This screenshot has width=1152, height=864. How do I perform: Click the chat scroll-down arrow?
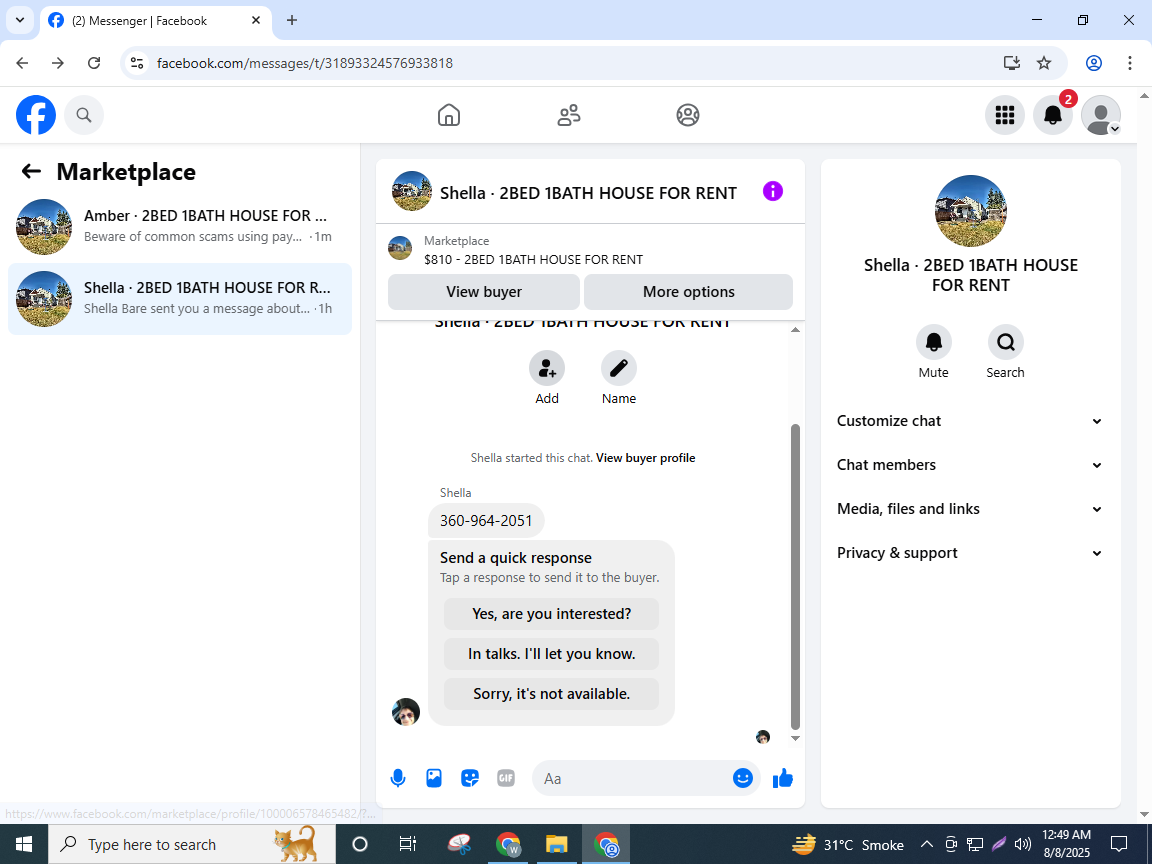click(x=795, y=738)
